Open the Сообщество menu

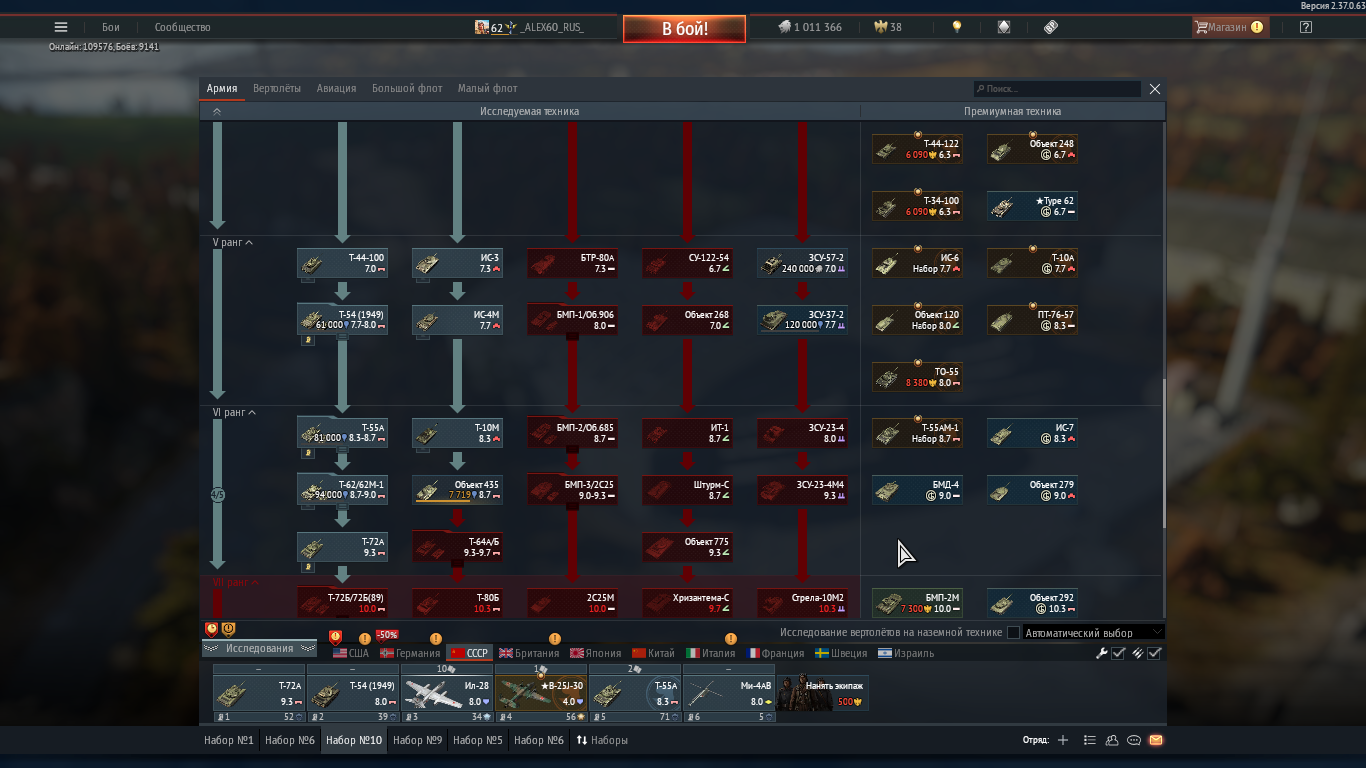(x=182, y=28)
